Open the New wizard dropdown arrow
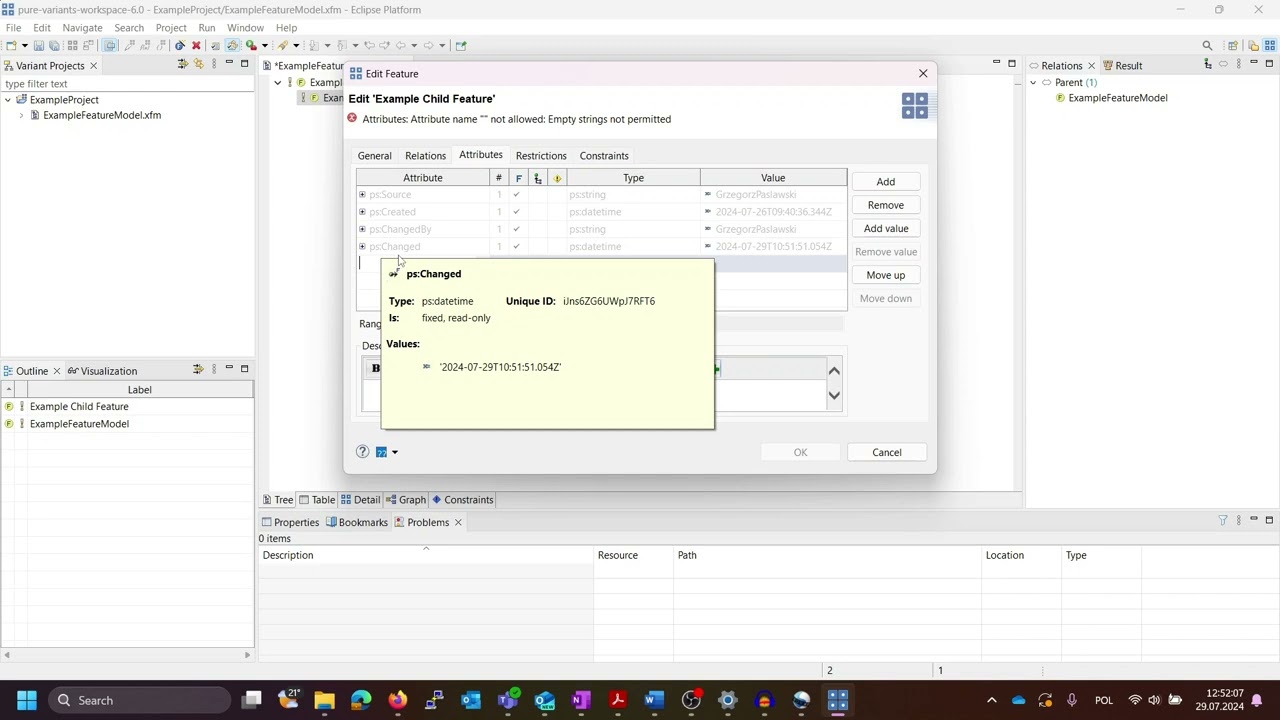Screen dimensions: 1280x720 pos(23,45)
